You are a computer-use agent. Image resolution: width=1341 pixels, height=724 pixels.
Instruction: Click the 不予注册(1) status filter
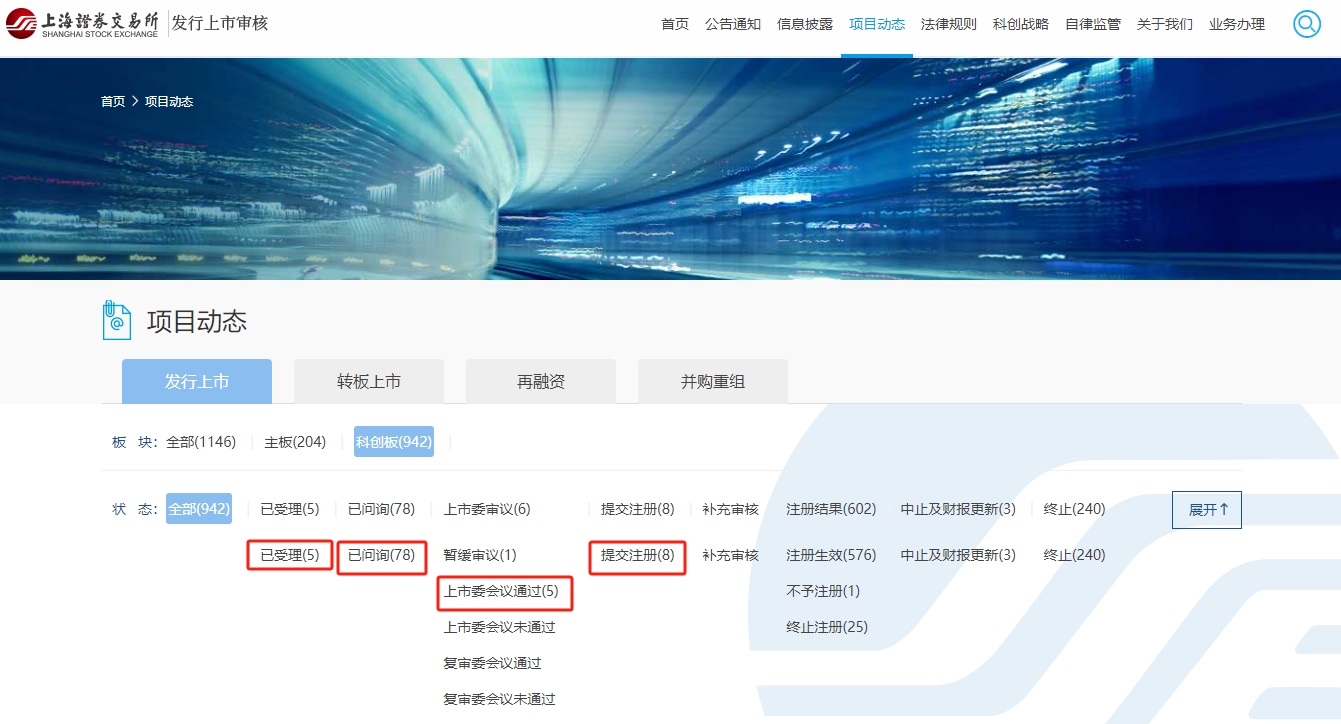pos(823,591)
